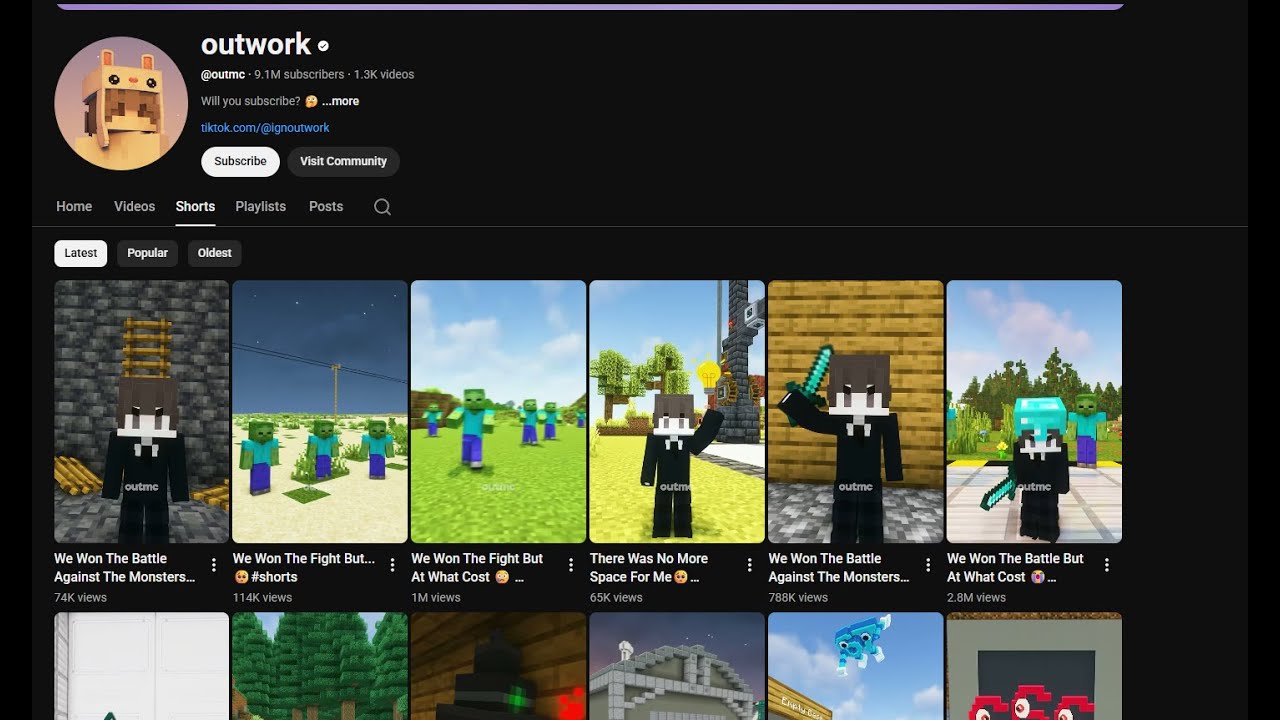Image resolution: width=1280 pixels, height=720 pixels.
Task: Open options menu for the 114K views short
Action: coord(392,565)
